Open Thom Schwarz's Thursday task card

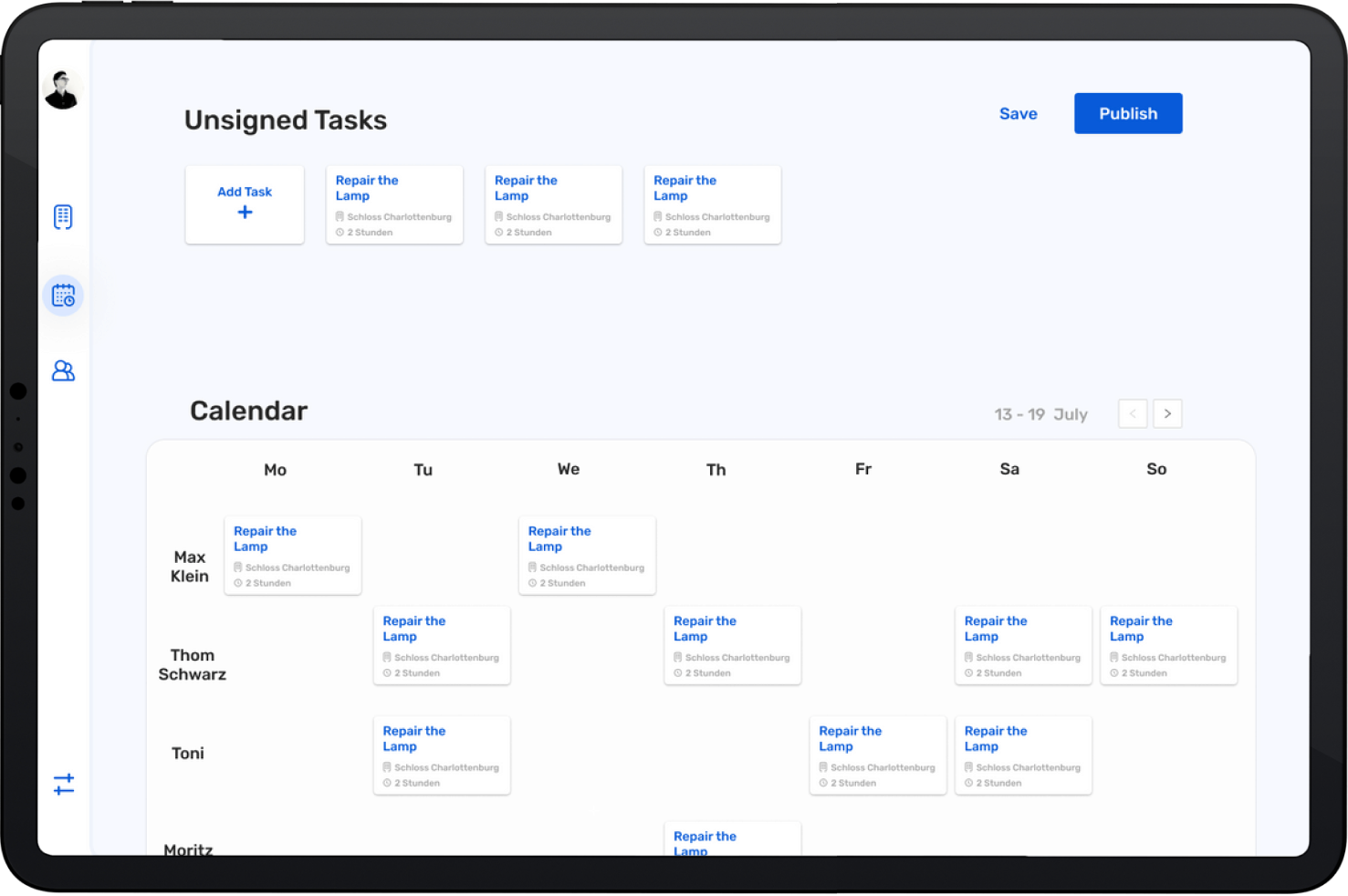[732, 646]
